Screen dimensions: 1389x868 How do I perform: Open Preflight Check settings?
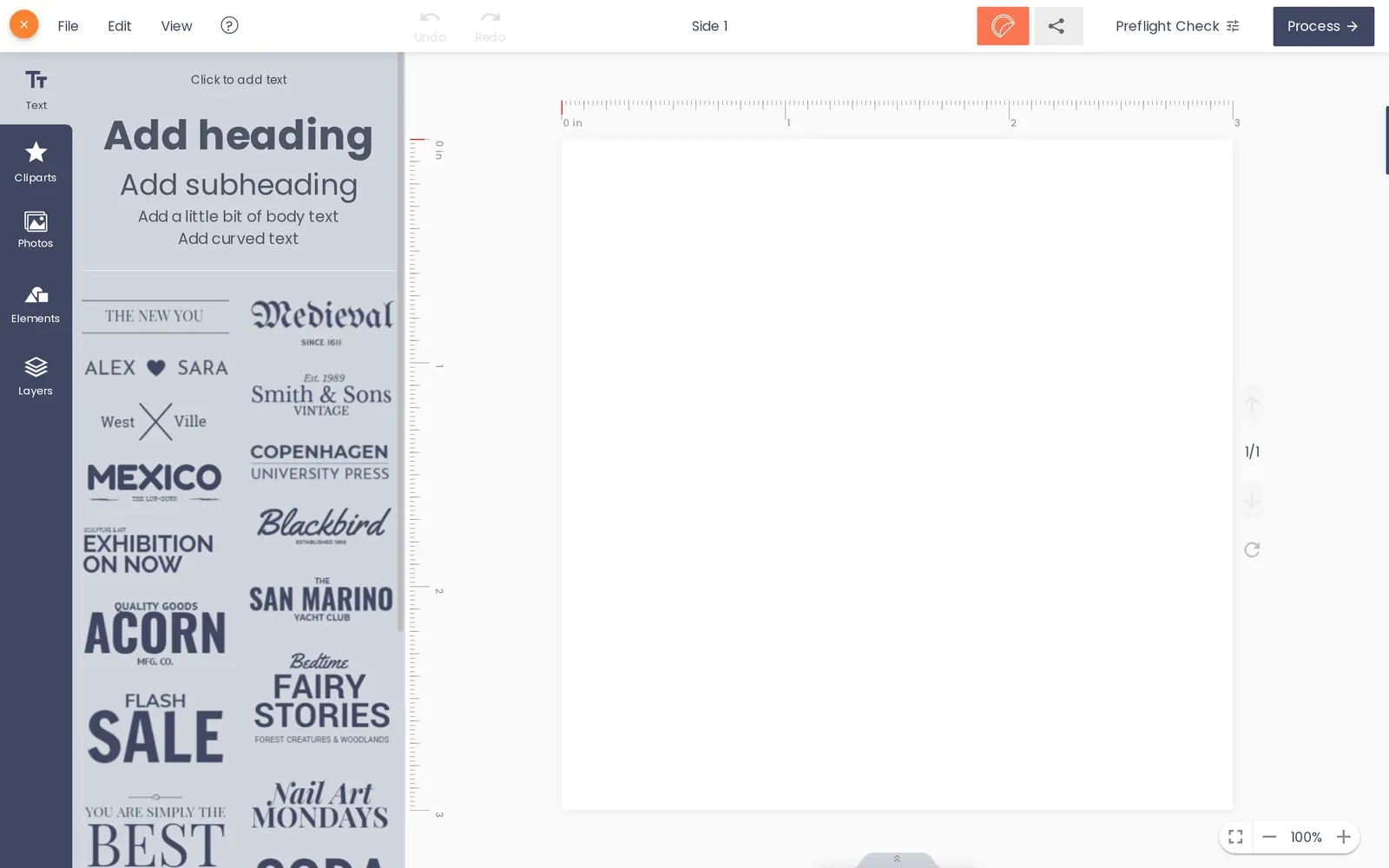(1177, 26)
